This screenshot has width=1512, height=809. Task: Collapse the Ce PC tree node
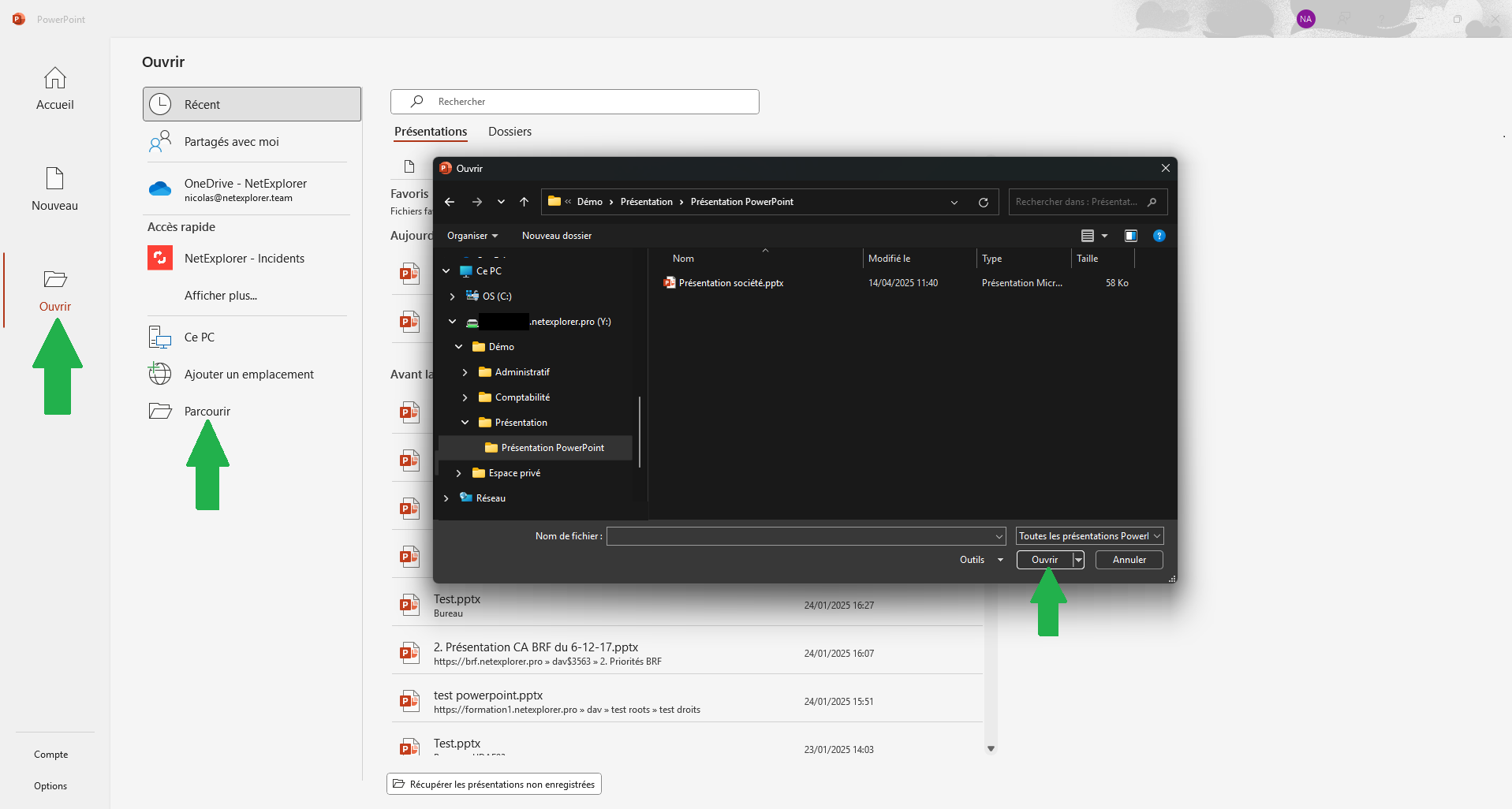coord(446,271)
